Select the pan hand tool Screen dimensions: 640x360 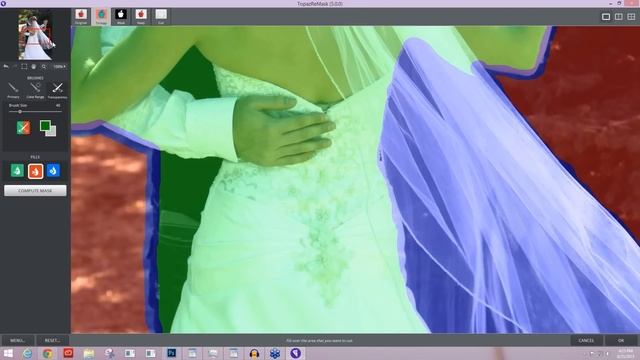click(x=34, y=67)
